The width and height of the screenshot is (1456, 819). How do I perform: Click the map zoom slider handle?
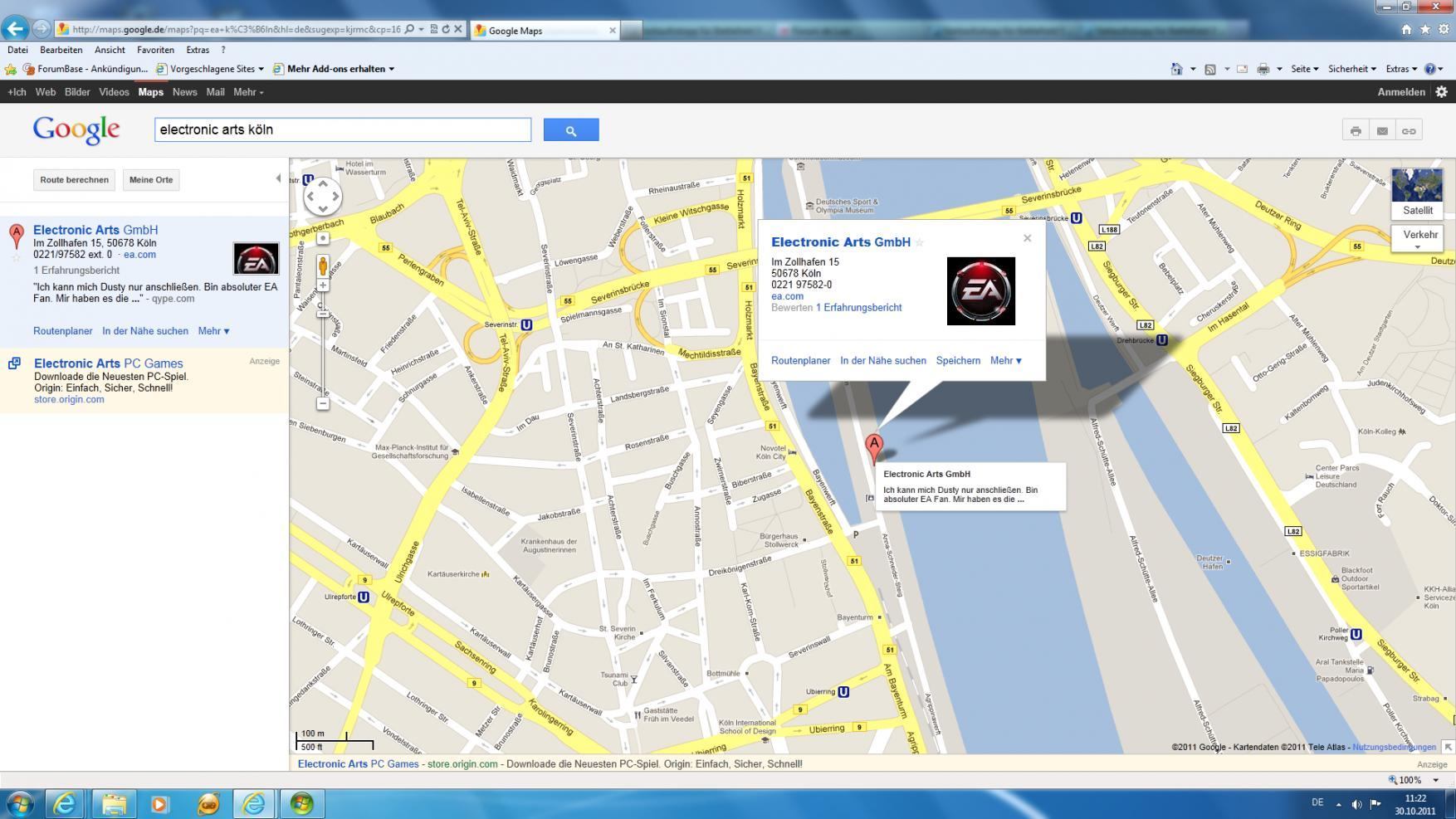pyautogui.click(x=323, y=313)
